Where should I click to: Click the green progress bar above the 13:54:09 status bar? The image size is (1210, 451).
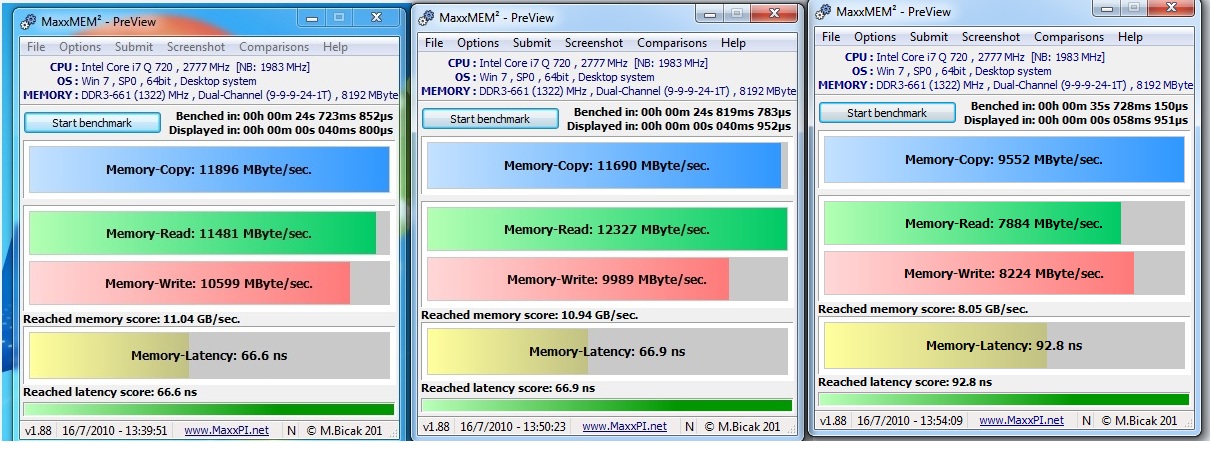1003,399
